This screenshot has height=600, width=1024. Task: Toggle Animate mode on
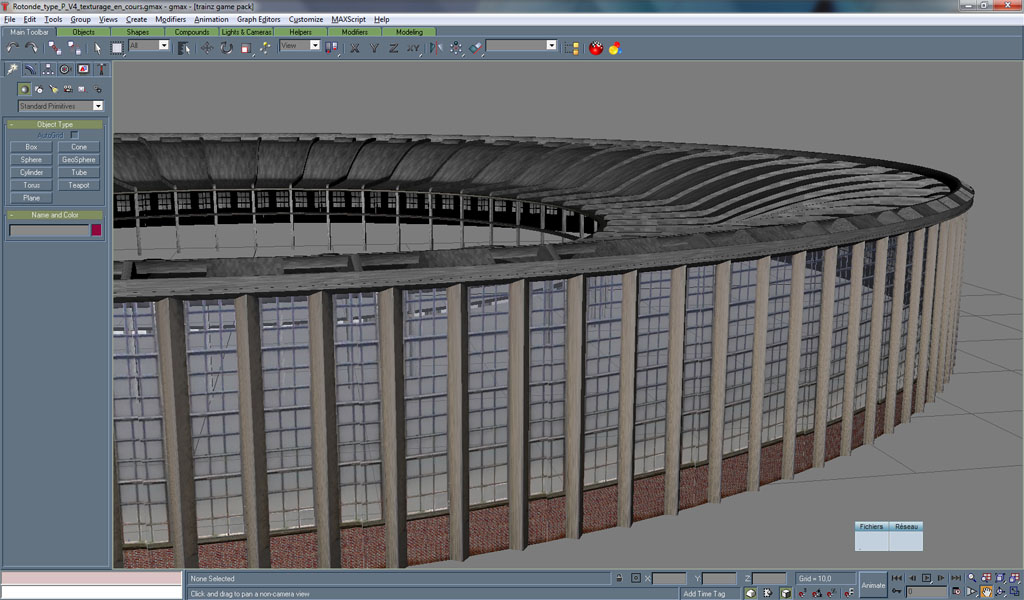click(873, 585)
